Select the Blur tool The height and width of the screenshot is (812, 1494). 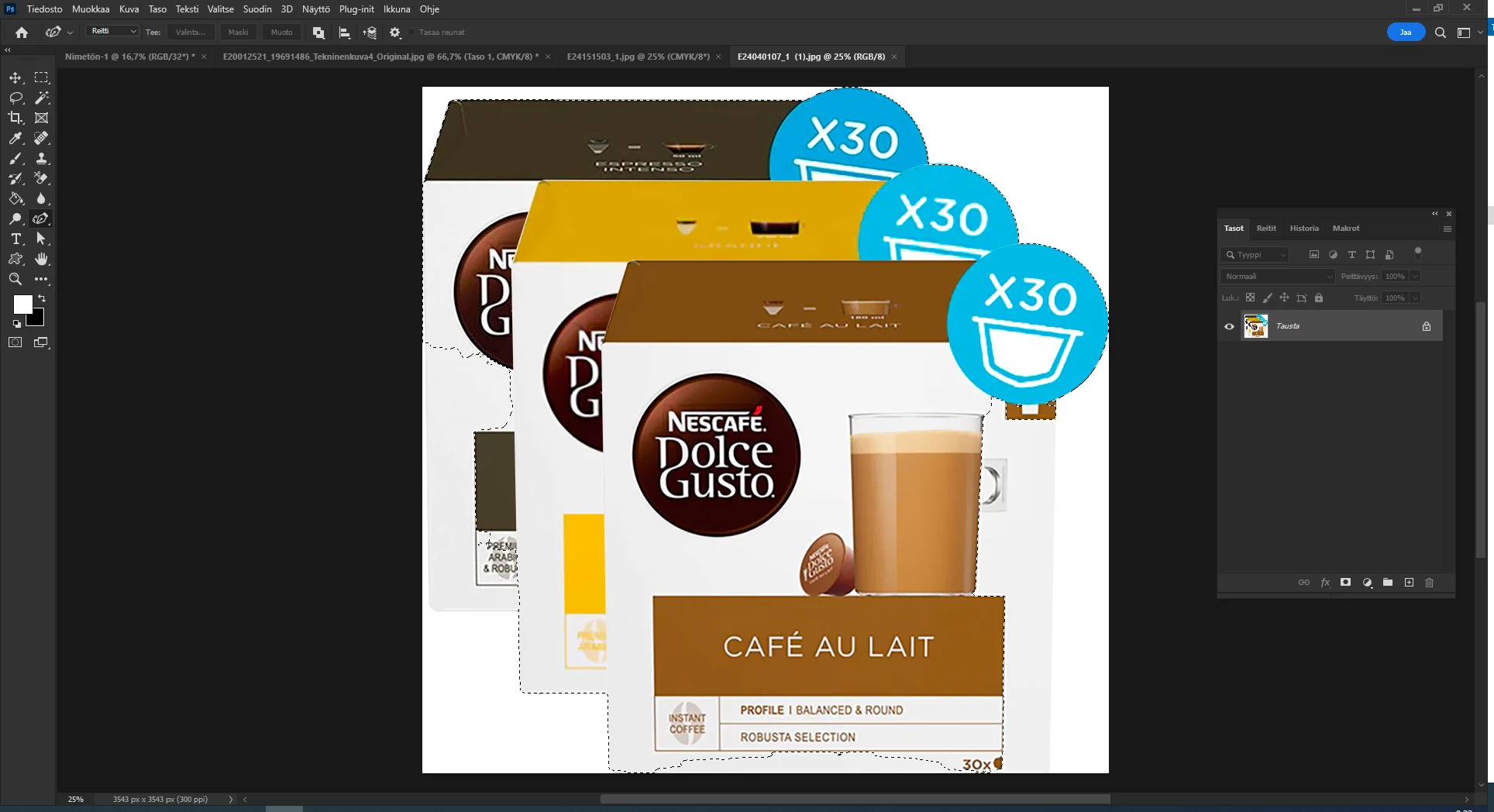(x=42, y=198)
